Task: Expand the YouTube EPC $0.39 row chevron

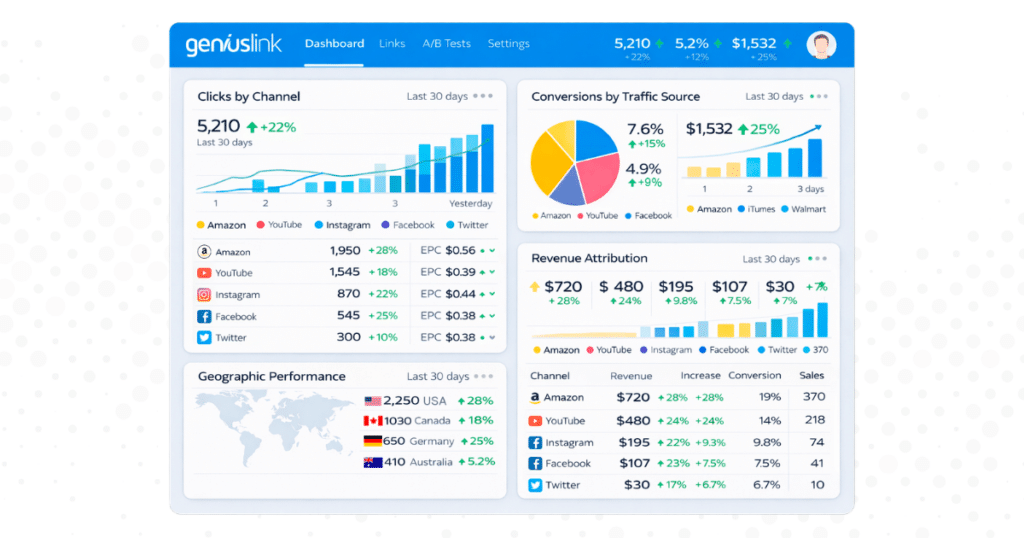Action: (x=492, y=272)
